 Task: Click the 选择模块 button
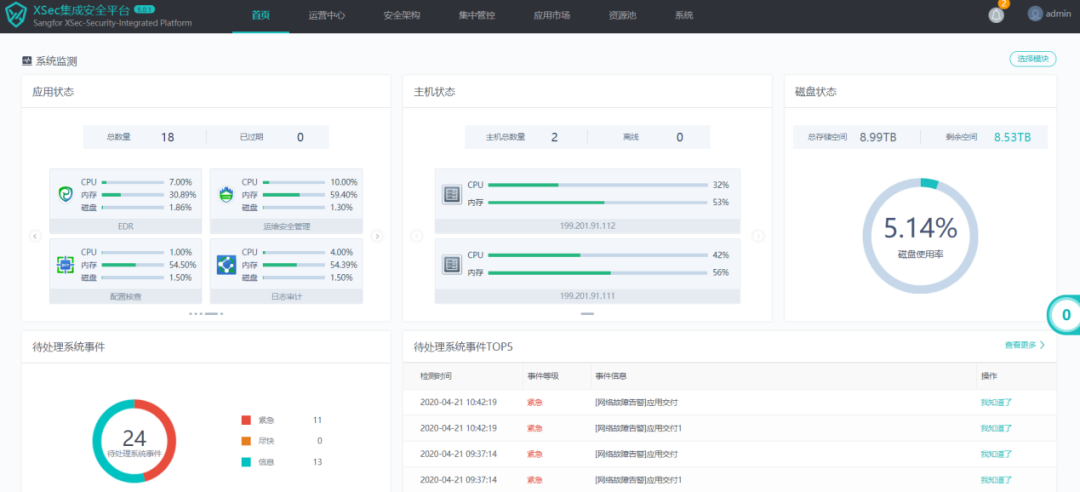coord(1033,60)
